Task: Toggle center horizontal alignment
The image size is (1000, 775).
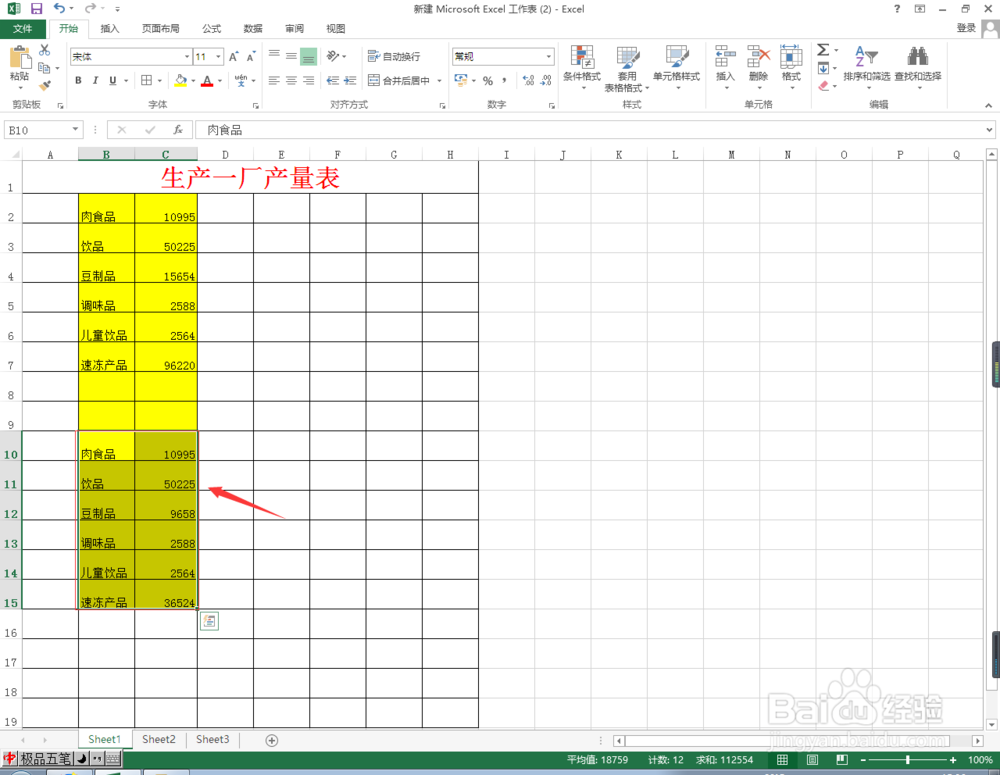Action: pyautogui.click(x=291, y=80)
